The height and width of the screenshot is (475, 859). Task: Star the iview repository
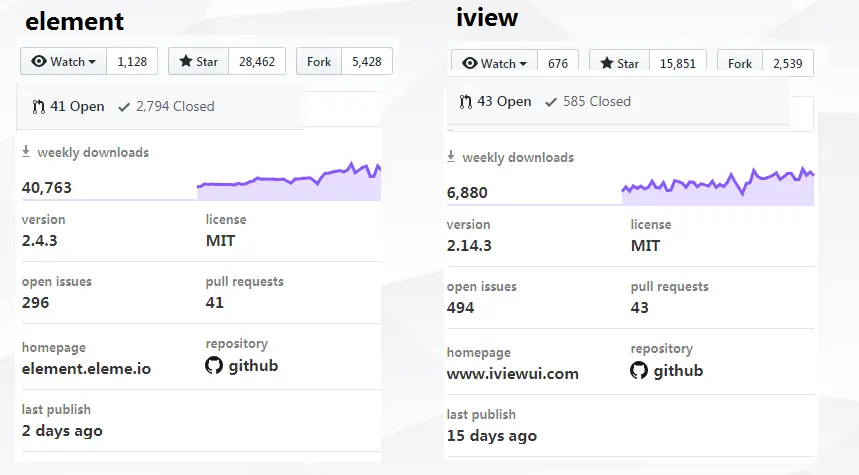(619, 62)
